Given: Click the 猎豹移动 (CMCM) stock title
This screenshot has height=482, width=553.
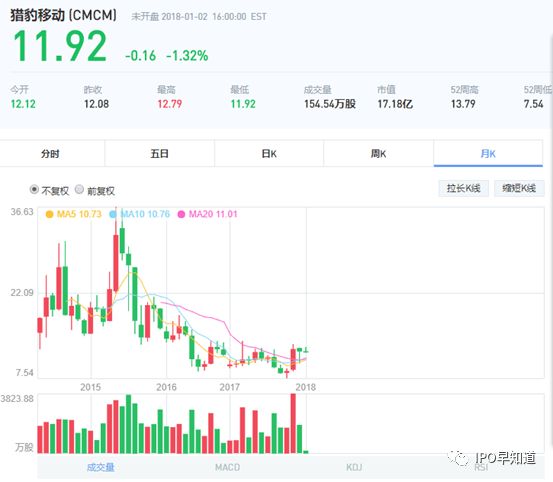Looking at the screenshot, I should pos(63,16).
